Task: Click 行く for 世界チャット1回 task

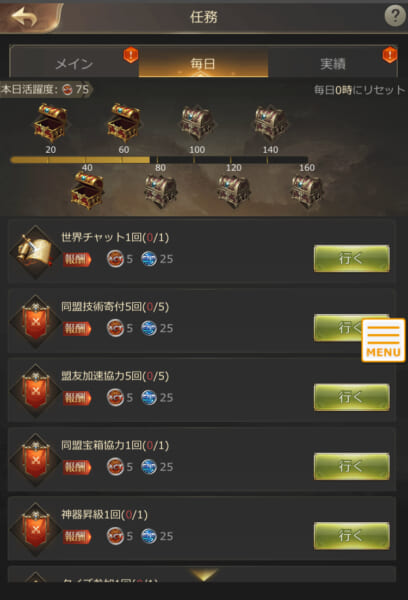Action: (x=352, y=259)
